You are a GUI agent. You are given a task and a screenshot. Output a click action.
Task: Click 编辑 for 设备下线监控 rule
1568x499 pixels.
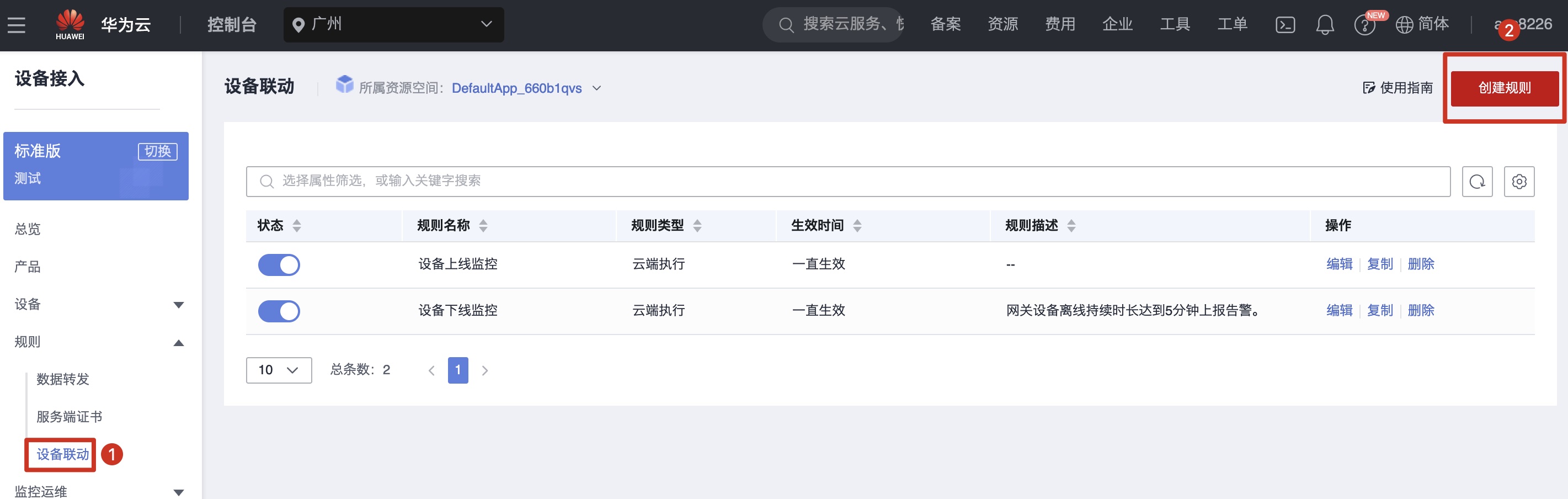click(1339, 311)
